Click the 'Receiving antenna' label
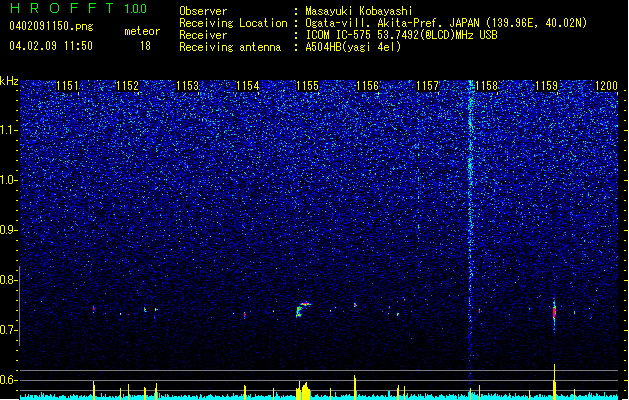Viewport: 629px width, 400px height. [x=230, y=47]
